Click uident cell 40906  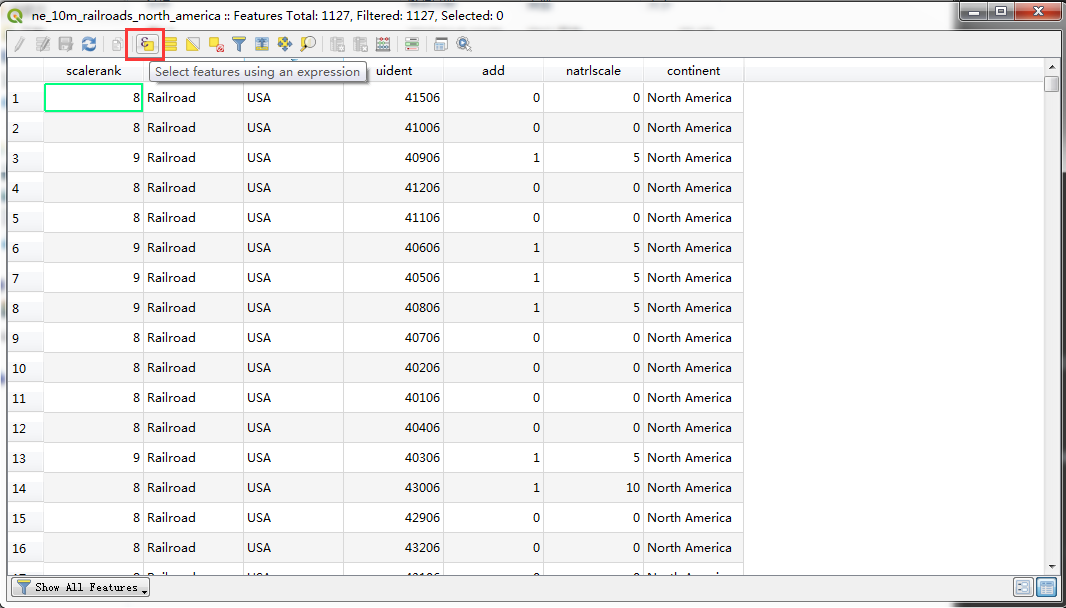(x=394, y=158)
